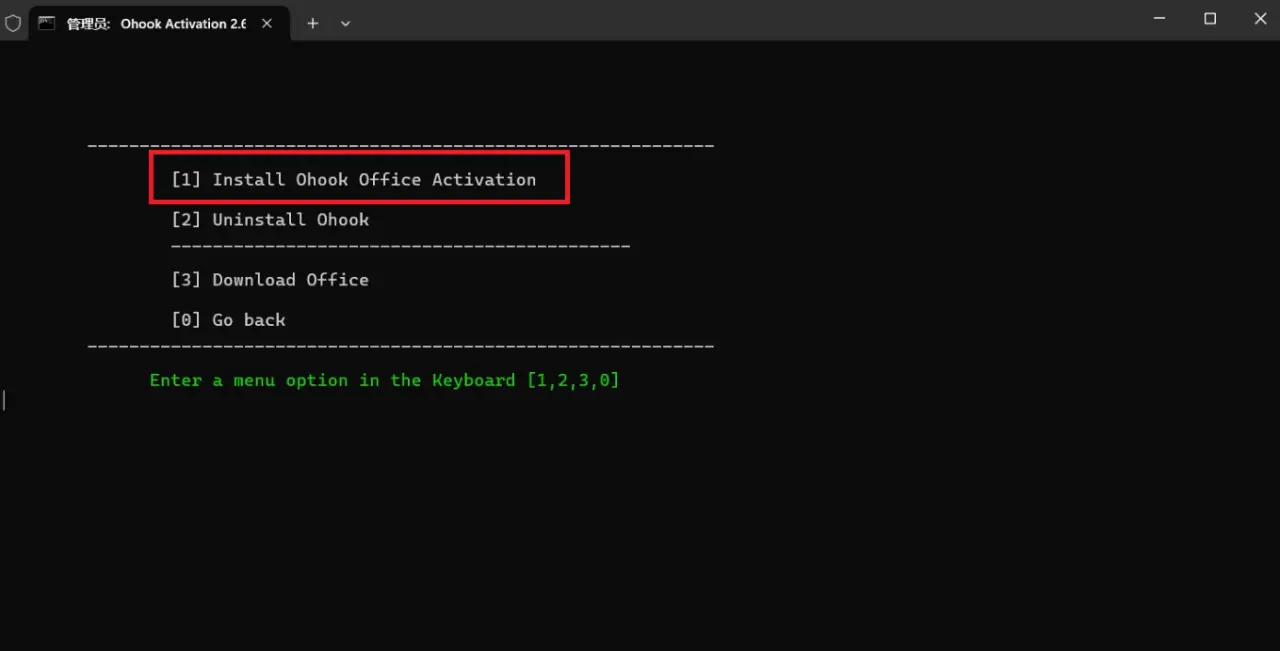Close the terminal window

(1260, 19)
